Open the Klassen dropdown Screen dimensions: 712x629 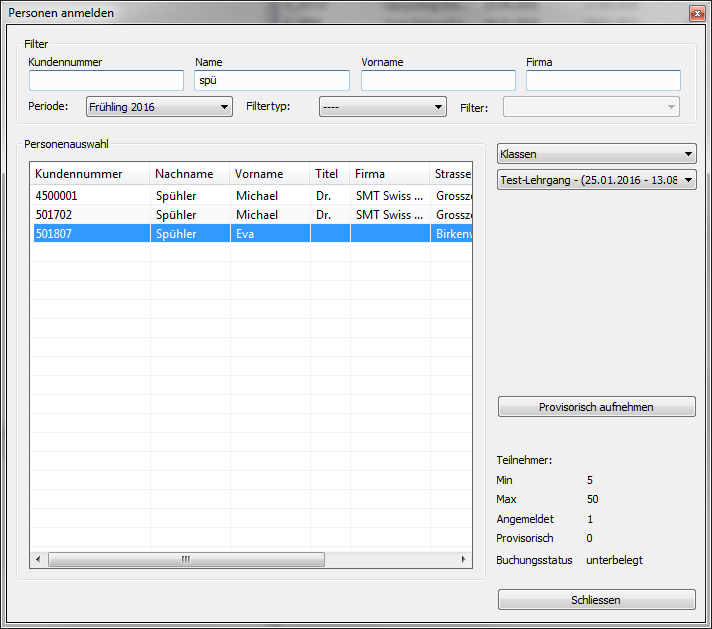tap(596, 154)
